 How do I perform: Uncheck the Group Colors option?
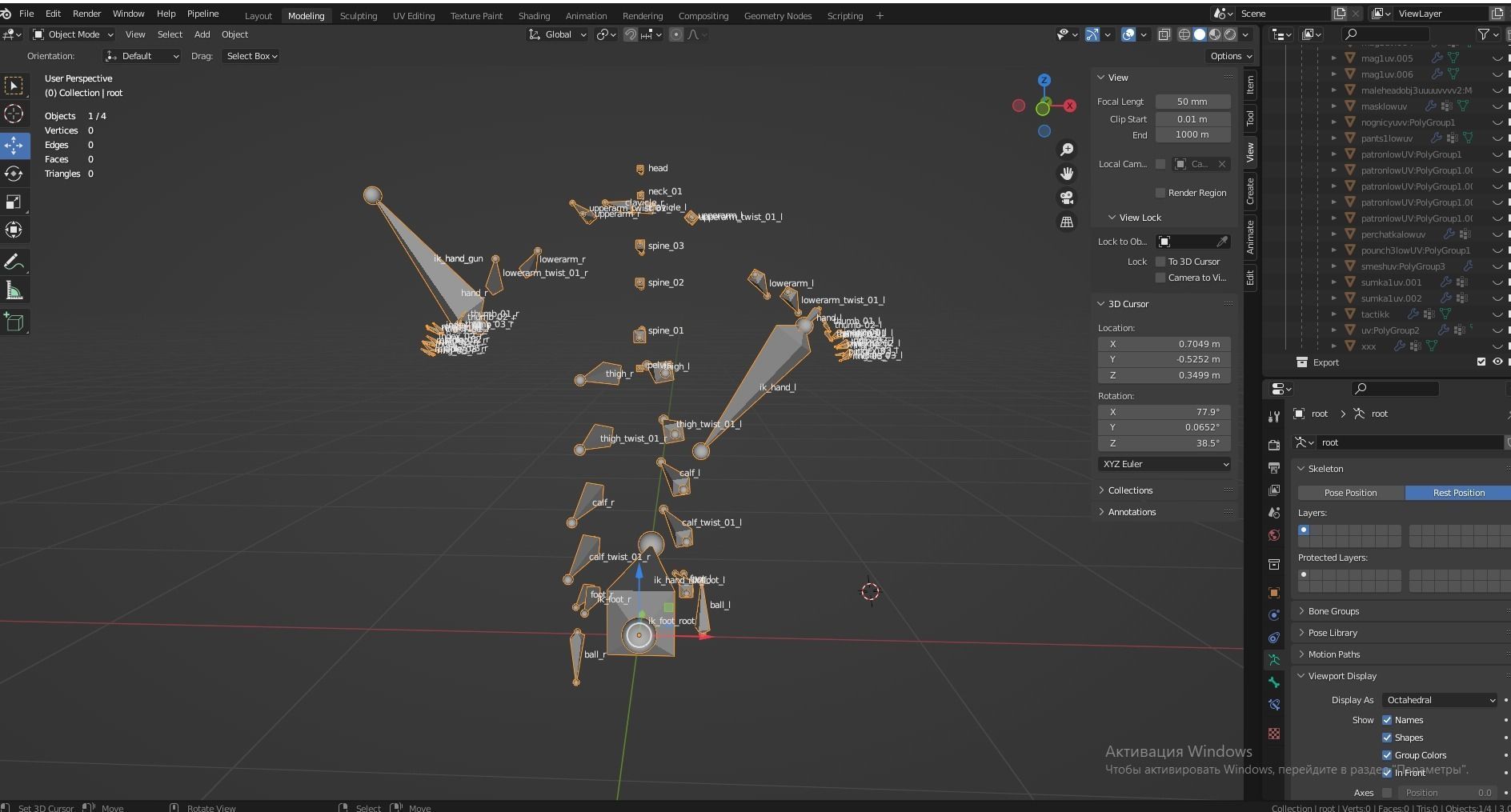pos(1387,755)
